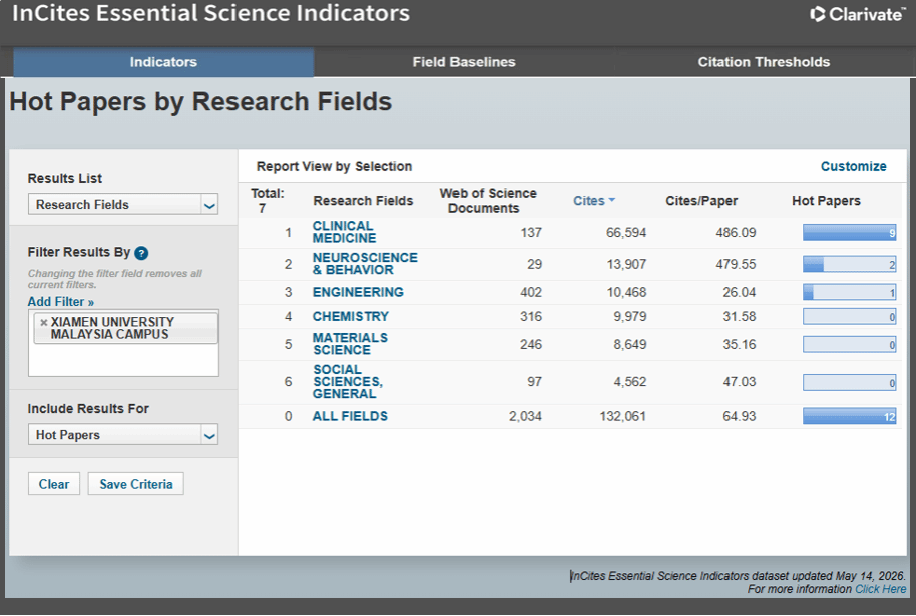Select the 13,907 cites value
Screen dimensions: 916x616
point(626,264)
